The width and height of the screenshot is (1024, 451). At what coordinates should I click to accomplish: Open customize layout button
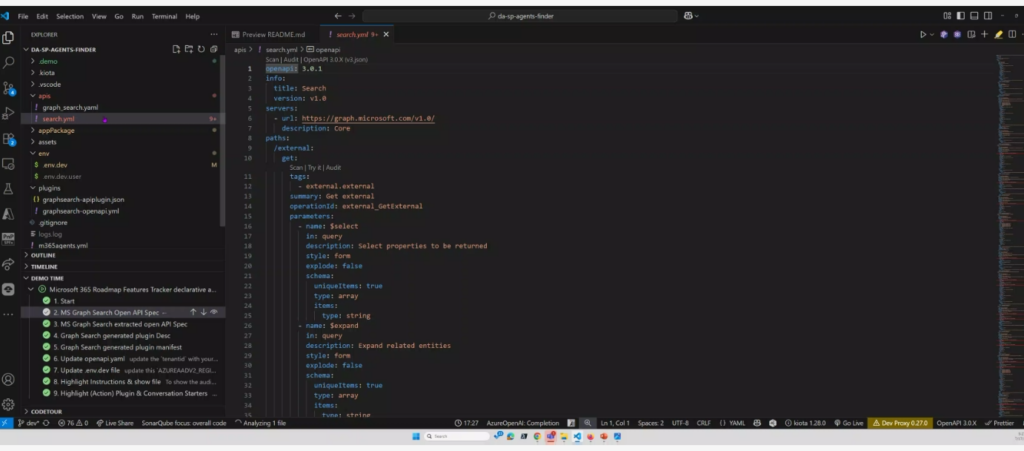(948, 16)
